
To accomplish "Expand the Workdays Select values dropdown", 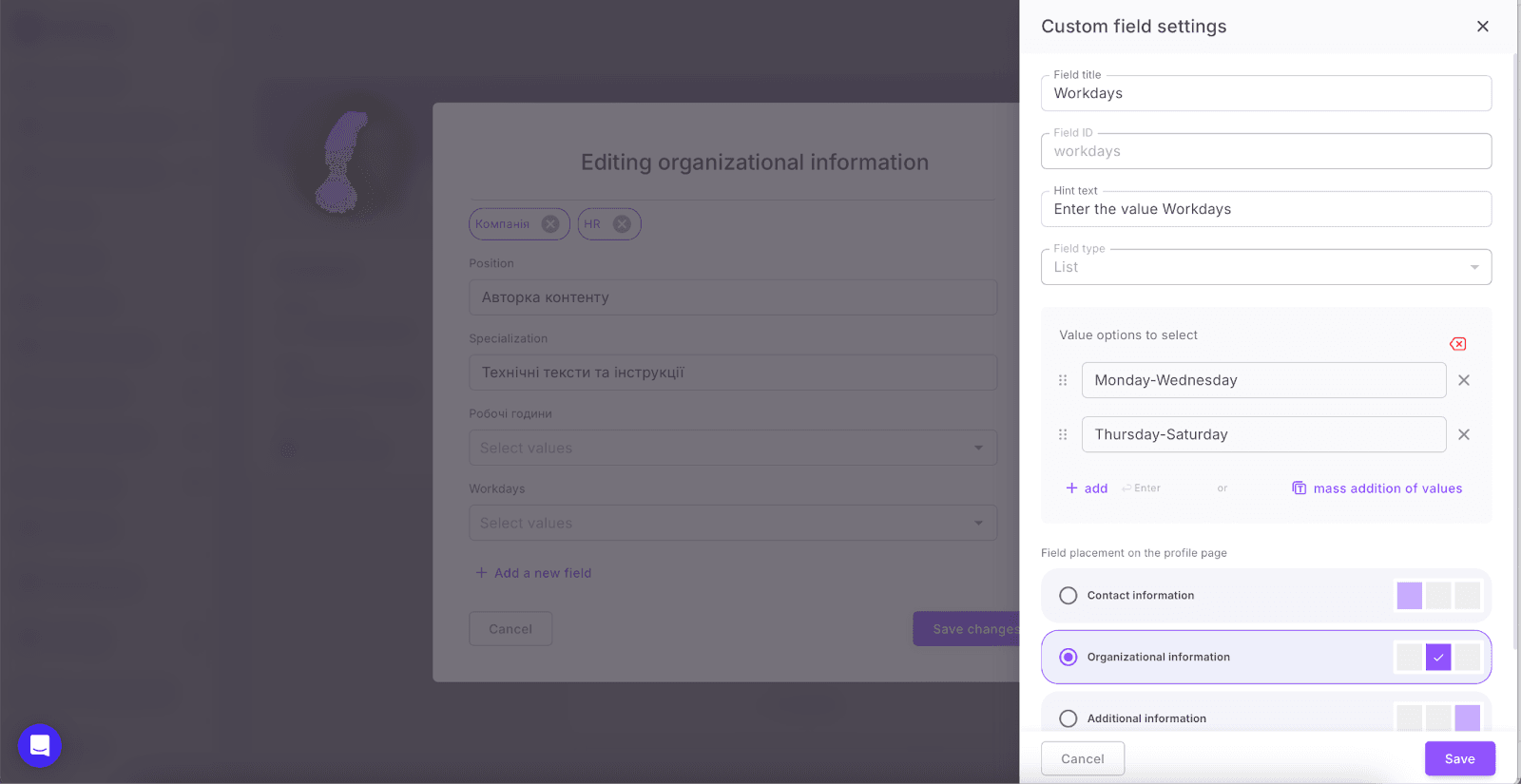I will 732,523.
